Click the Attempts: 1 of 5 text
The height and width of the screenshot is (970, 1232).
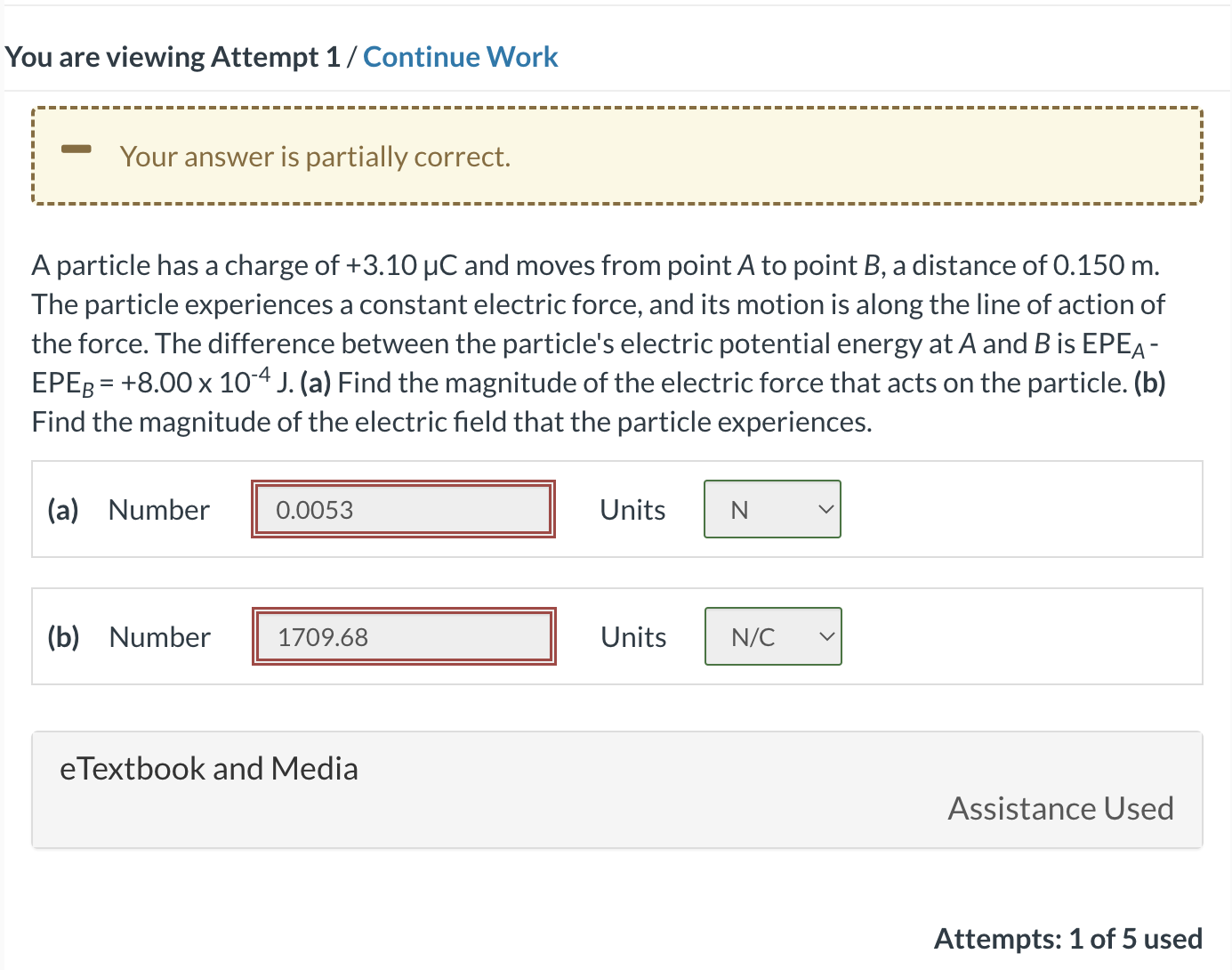pyautogui.click(x=1067, y=938)
